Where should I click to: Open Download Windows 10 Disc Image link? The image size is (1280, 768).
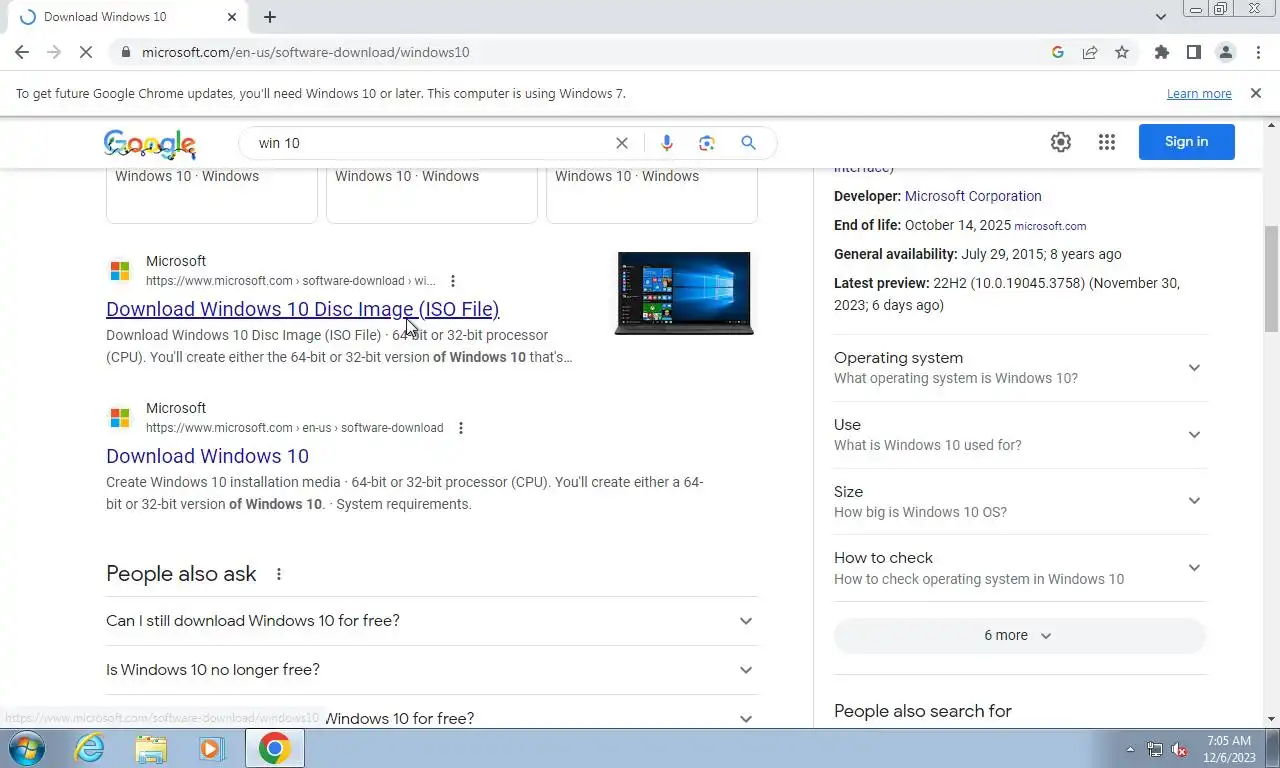pos(302,309)
